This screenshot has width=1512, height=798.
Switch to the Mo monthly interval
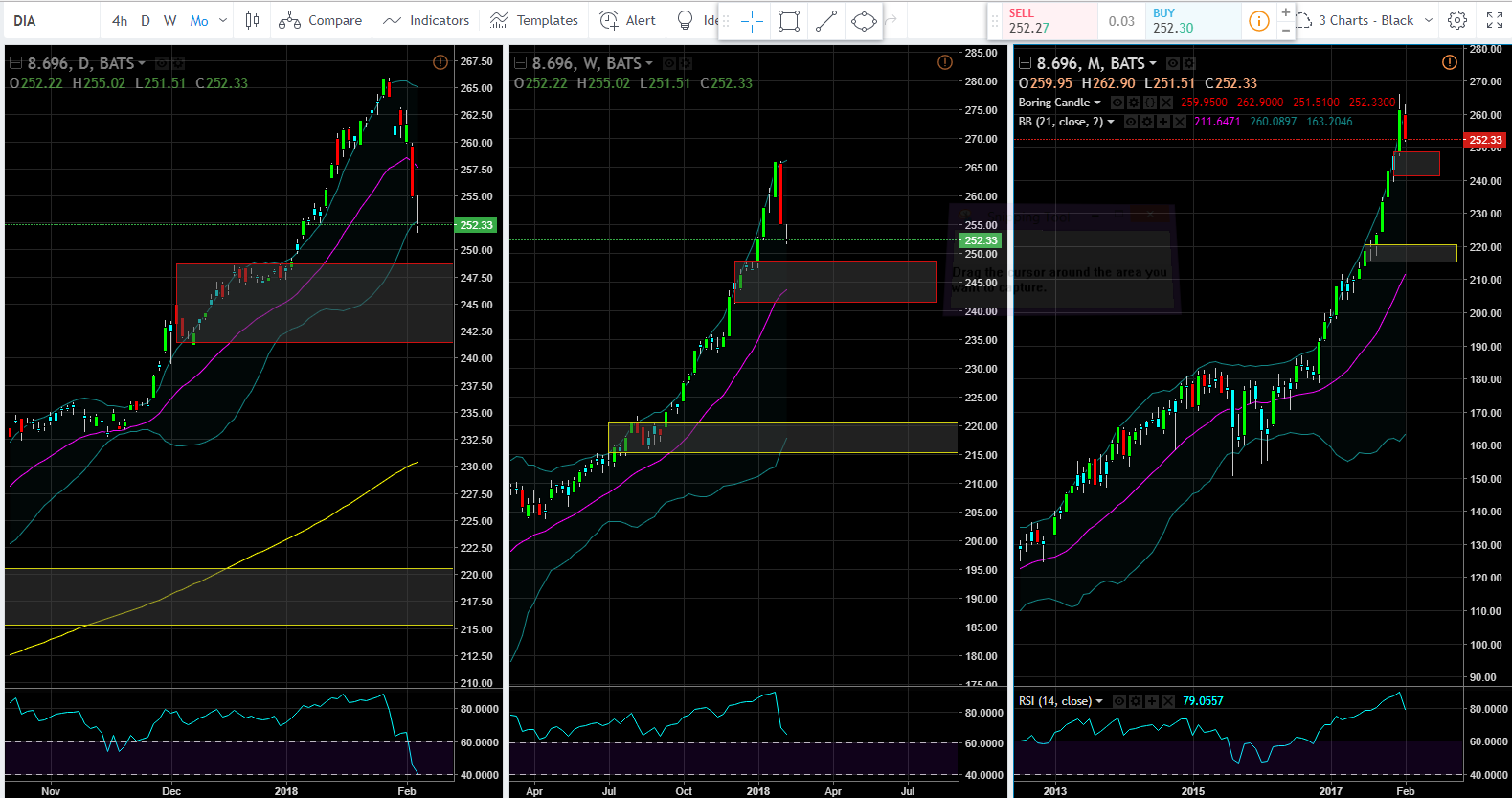[x=199, y=20]
